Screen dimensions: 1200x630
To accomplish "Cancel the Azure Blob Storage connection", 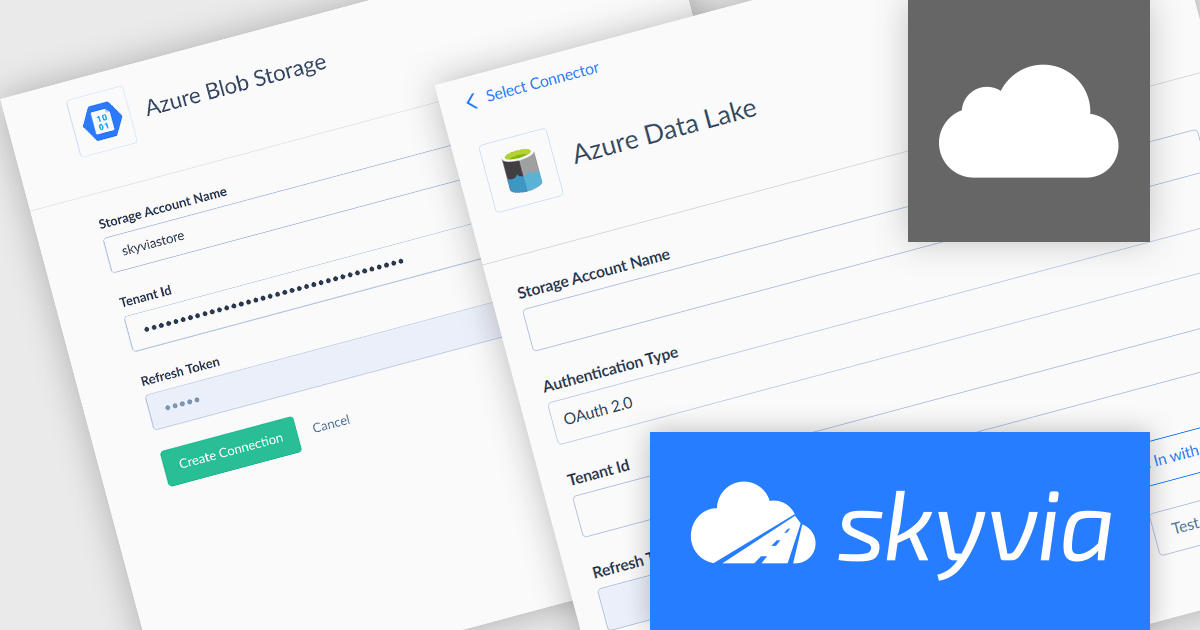I will pos(331,424).
